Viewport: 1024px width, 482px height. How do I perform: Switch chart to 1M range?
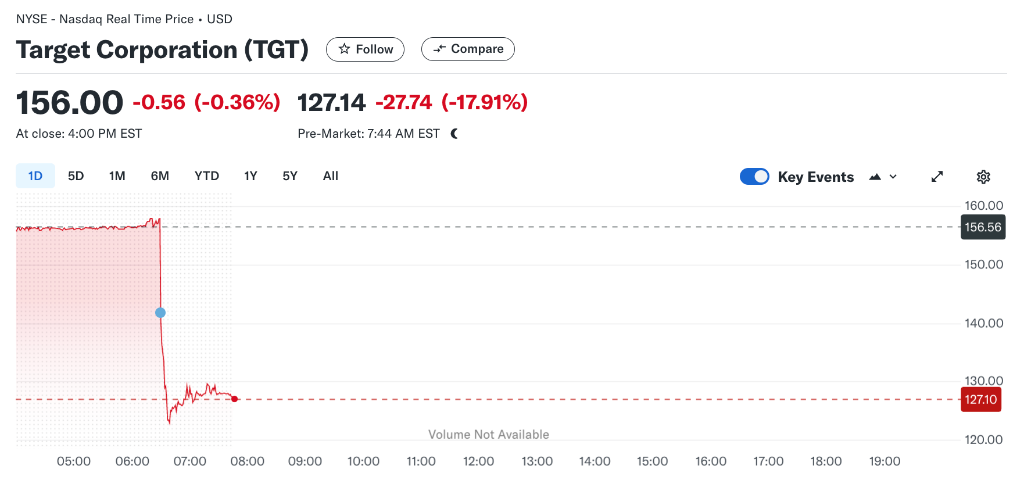tap(117, 176)
